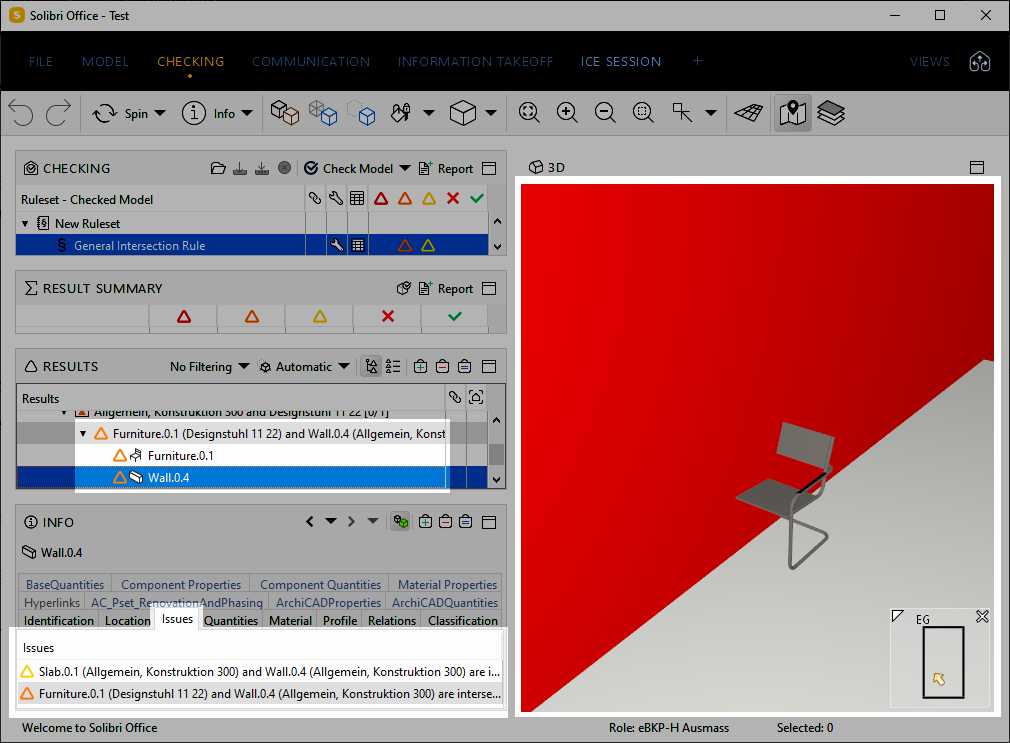Click the layers stack icon
1010x743 pixels.
[x=831, y=113]
